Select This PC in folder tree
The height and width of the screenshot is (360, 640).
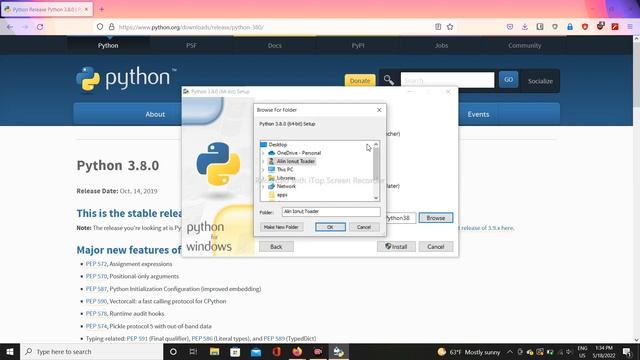(x=284, y=169)
